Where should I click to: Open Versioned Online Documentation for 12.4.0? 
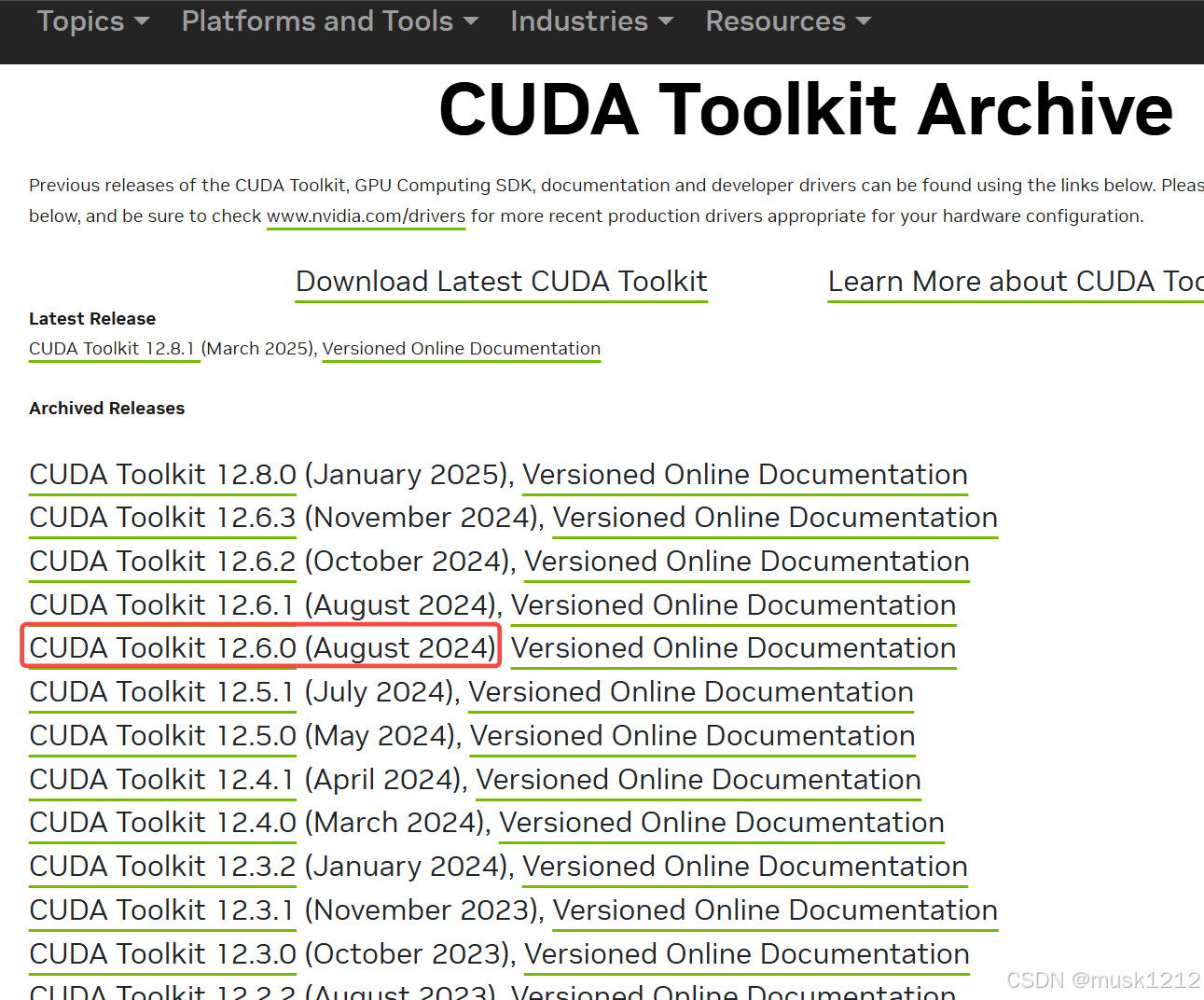pos(722,823)
